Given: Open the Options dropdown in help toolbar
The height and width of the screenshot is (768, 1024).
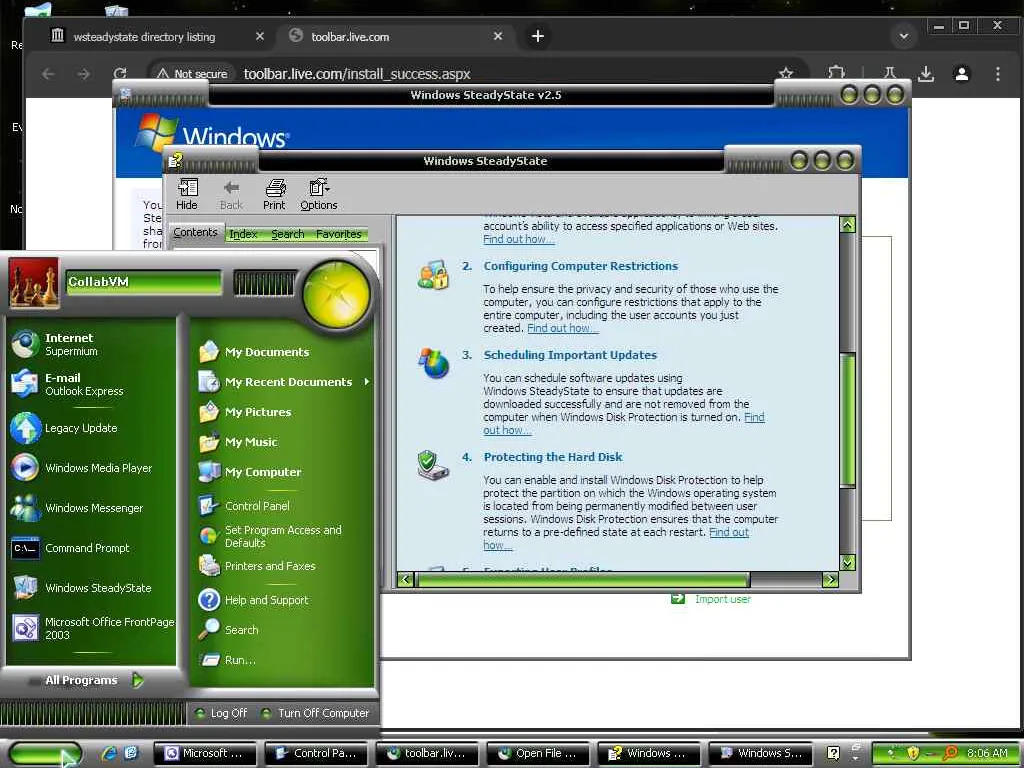Looking at the screenshot, I should [x=319, y=195].
